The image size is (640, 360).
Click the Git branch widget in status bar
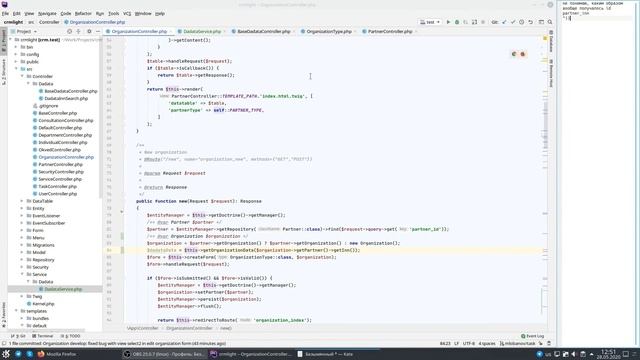tap(518, 344)
